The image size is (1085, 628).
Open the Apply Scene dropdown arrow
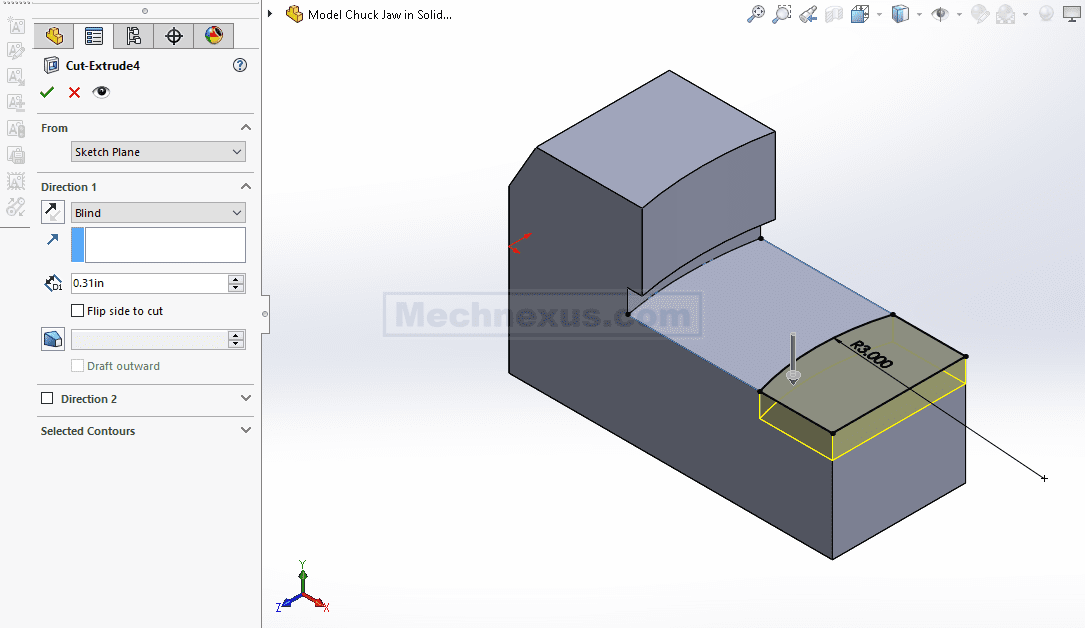1025,14
